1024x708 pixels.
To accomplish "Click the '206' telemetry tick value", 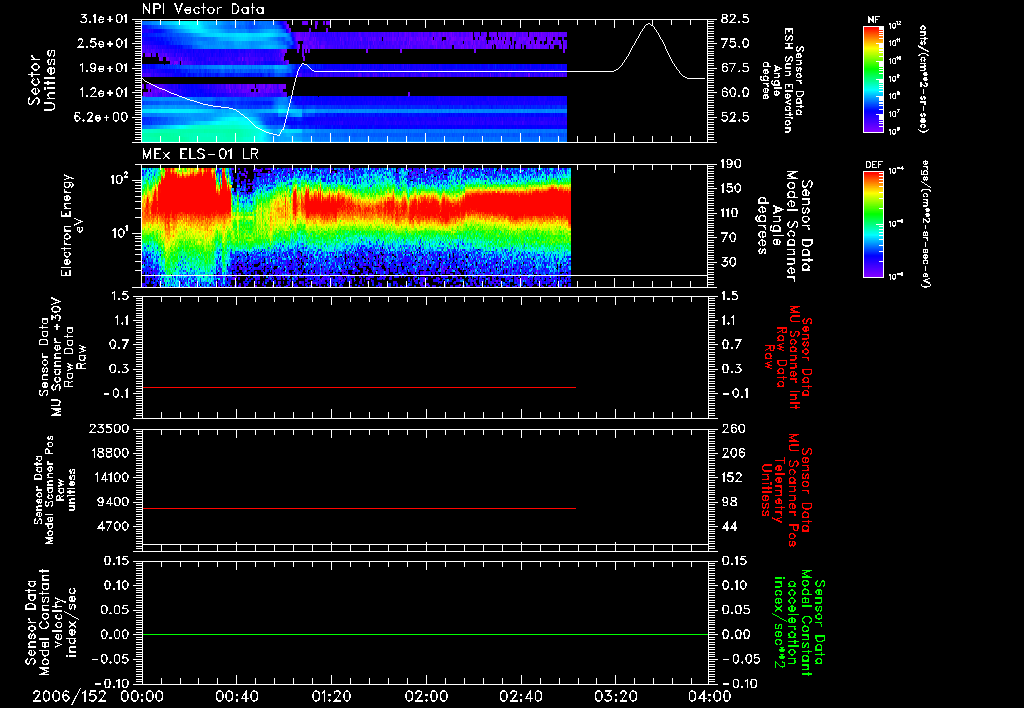I will point(732,453).
